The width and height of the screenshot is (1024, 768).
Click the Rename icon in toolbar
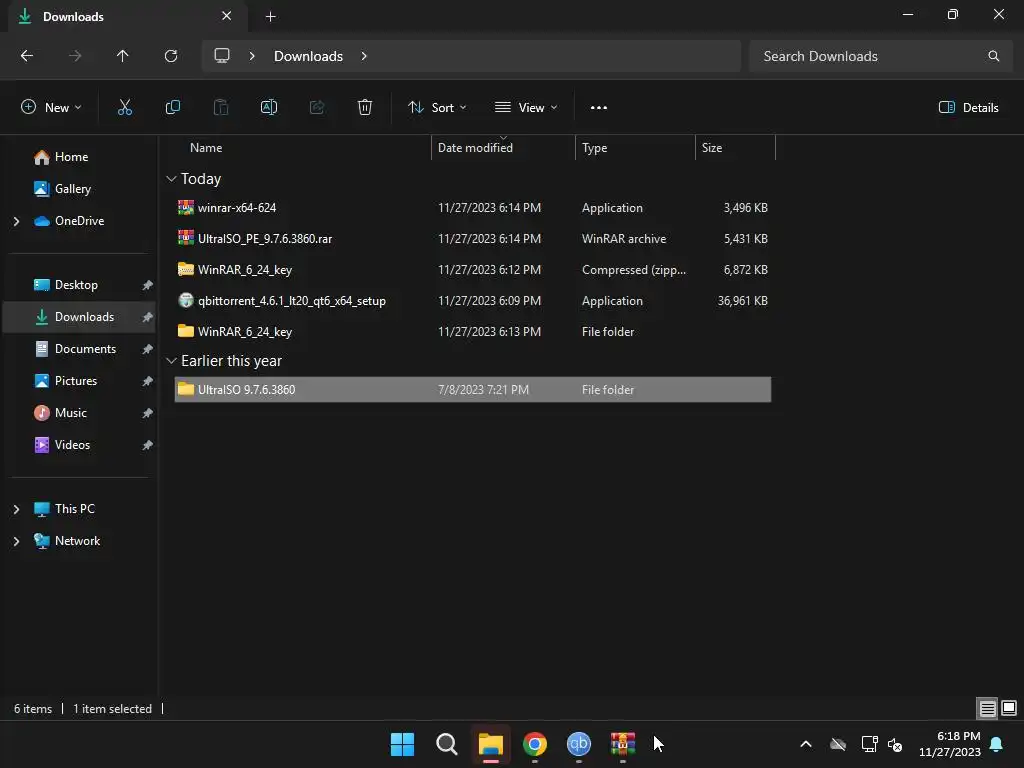(x=269, y=108)
